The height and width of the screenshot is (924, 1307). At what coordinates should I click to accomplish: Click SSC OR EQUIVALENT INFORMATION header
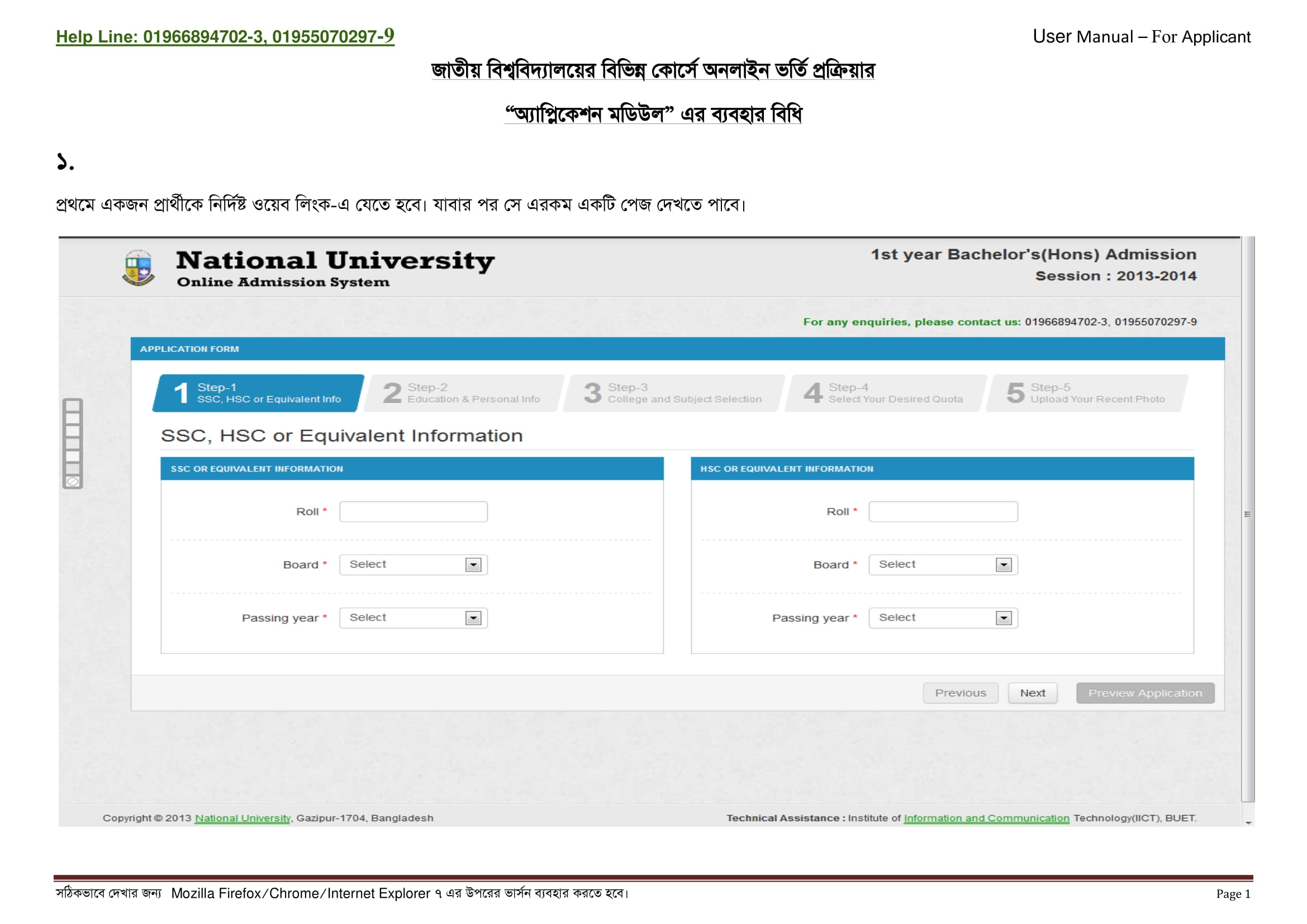pos(256,469)
